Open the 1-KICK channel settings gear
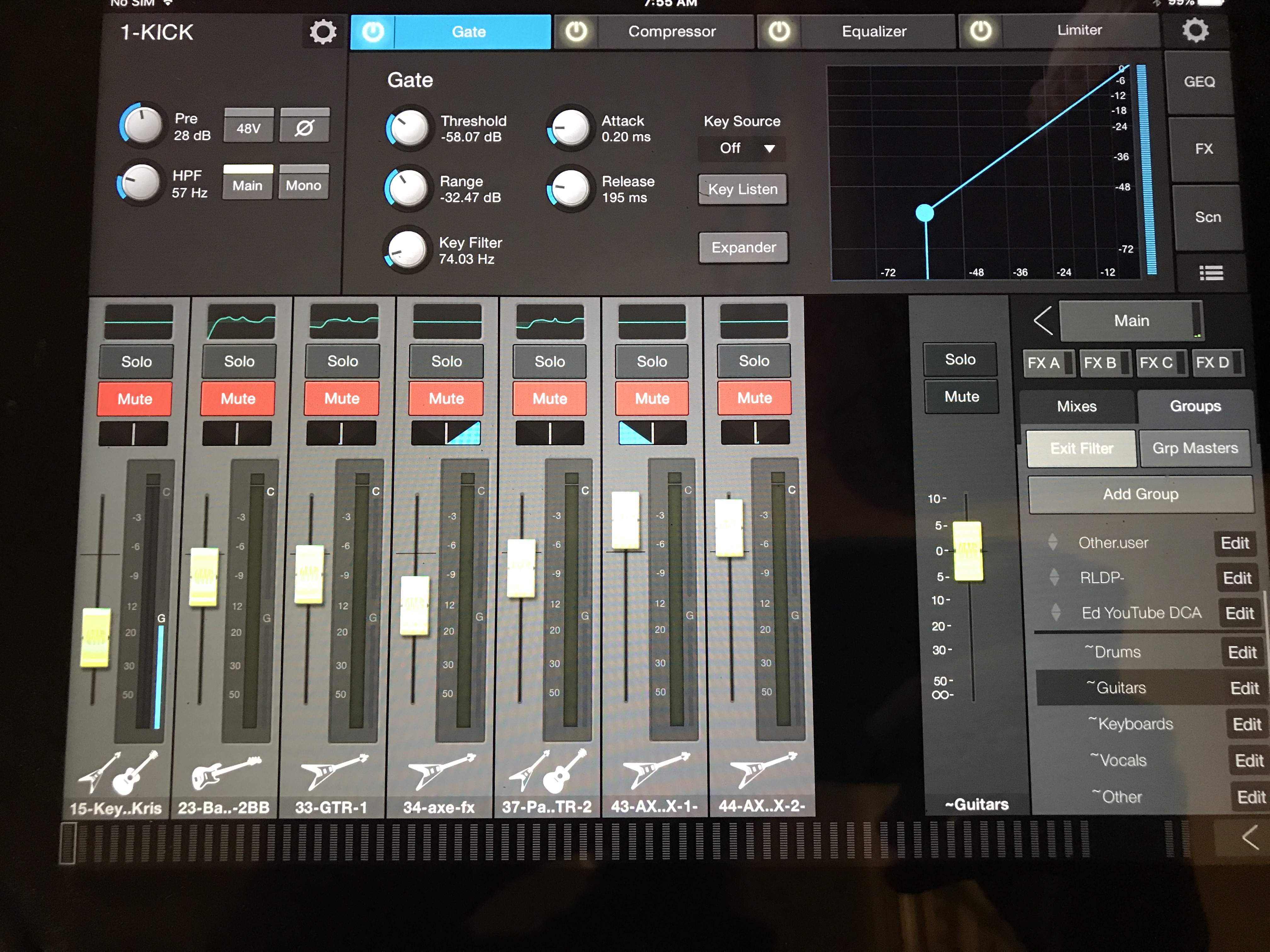Image resolution: width=1270 pixels, height=952 pixels. pos(323,32)
